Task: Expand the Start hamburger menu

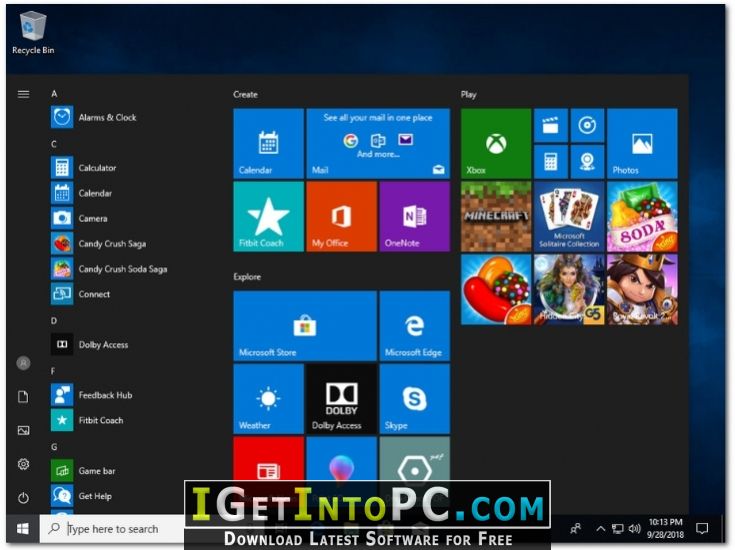Action: point(23,94)
